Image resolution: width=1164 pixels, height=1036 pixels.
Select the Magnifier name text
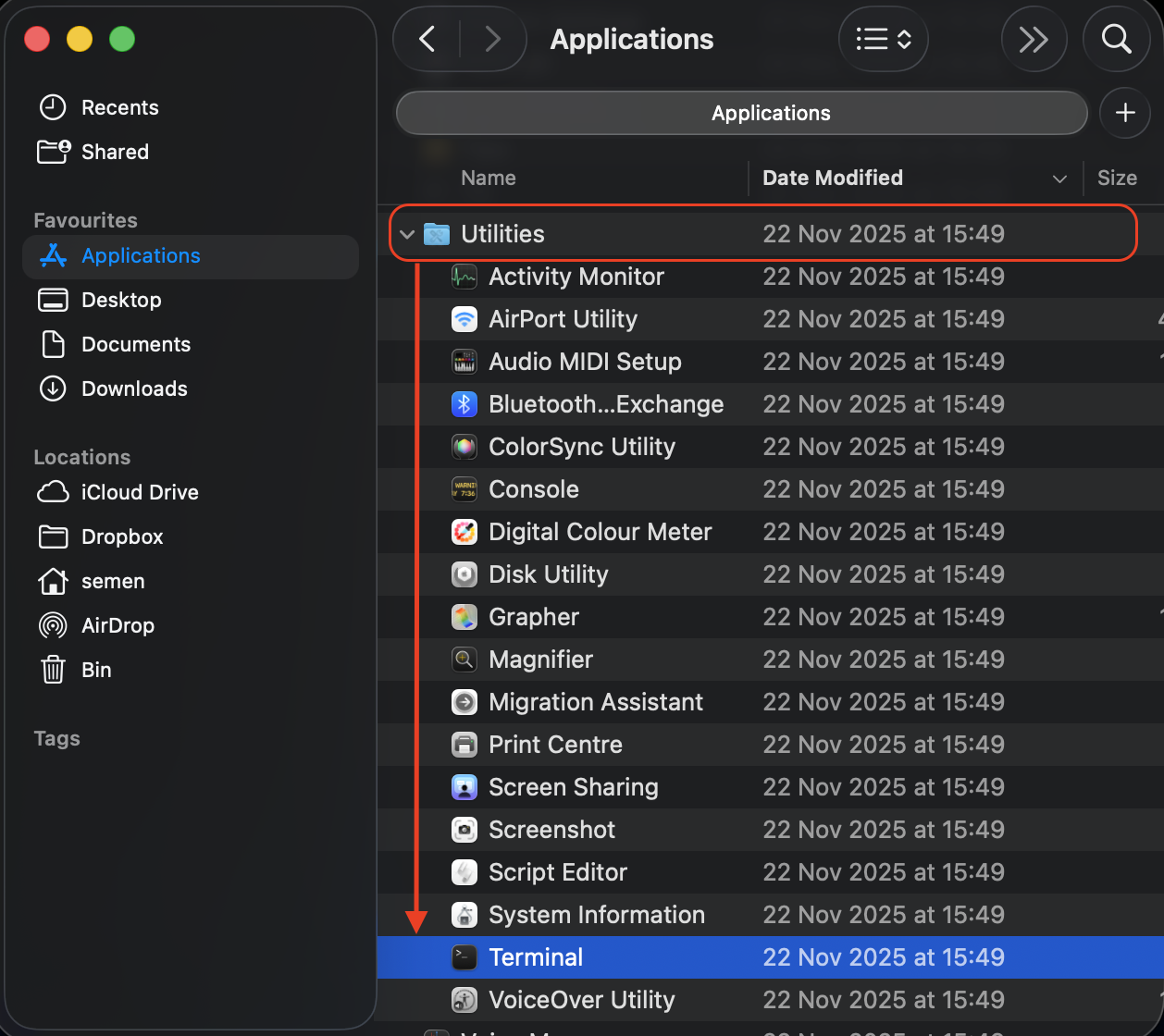tap(541, 660)
